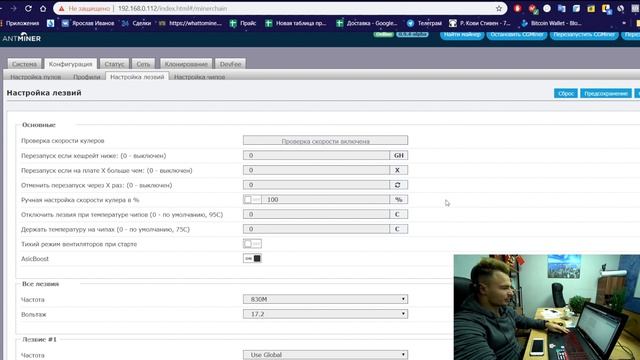
Task: Open the 'Р. Кови Стивен' bookmark
Action: point(480,23)
